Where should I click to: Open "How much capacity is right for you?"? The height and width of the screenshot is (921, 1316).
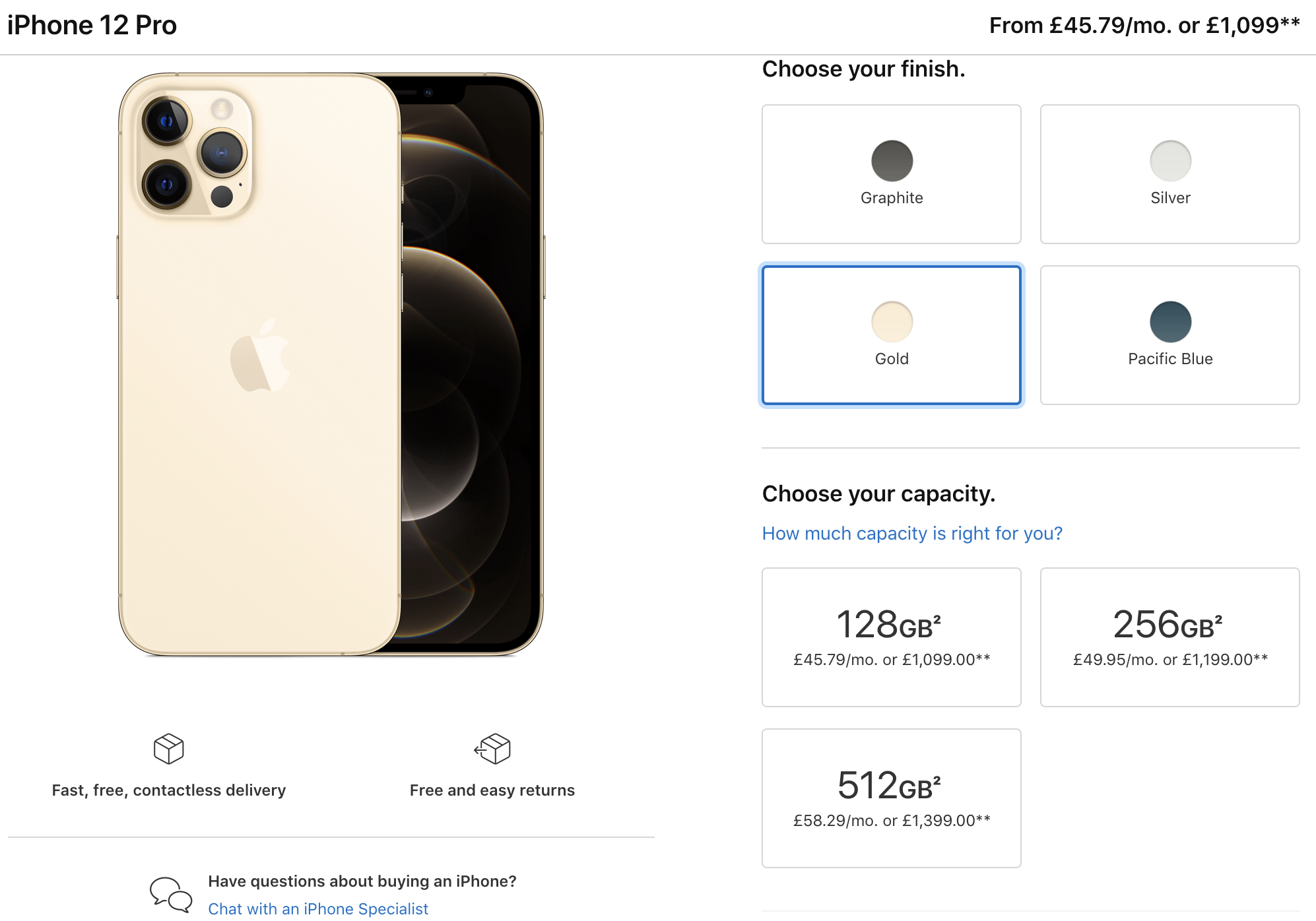point(912,533)
